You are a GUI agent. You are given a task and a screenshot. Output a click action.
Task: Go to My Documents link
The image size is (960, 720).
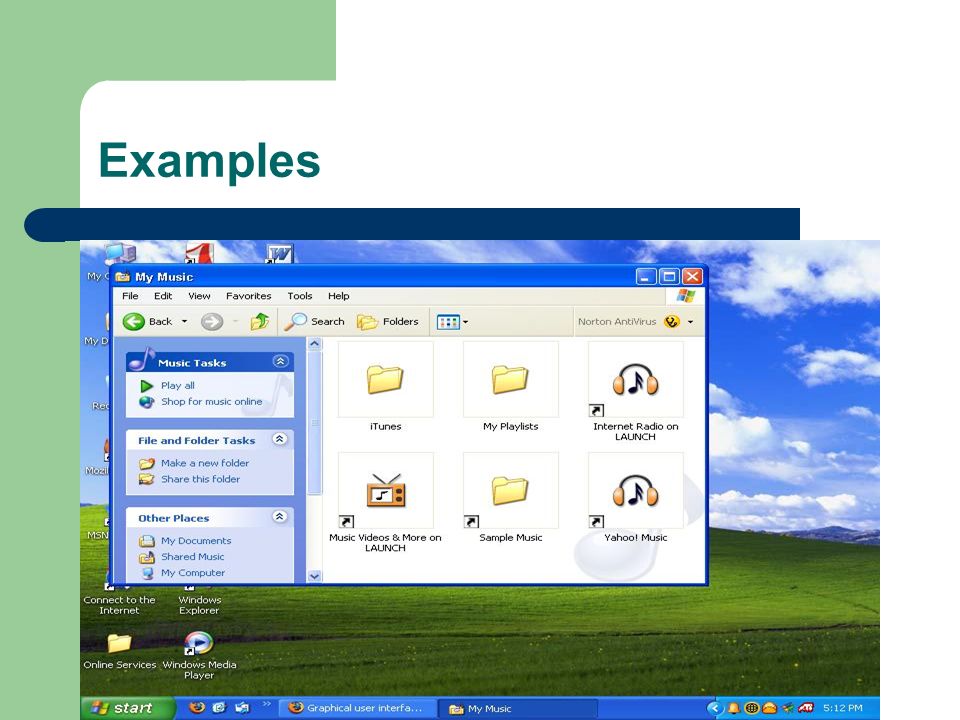click(196, 541)
